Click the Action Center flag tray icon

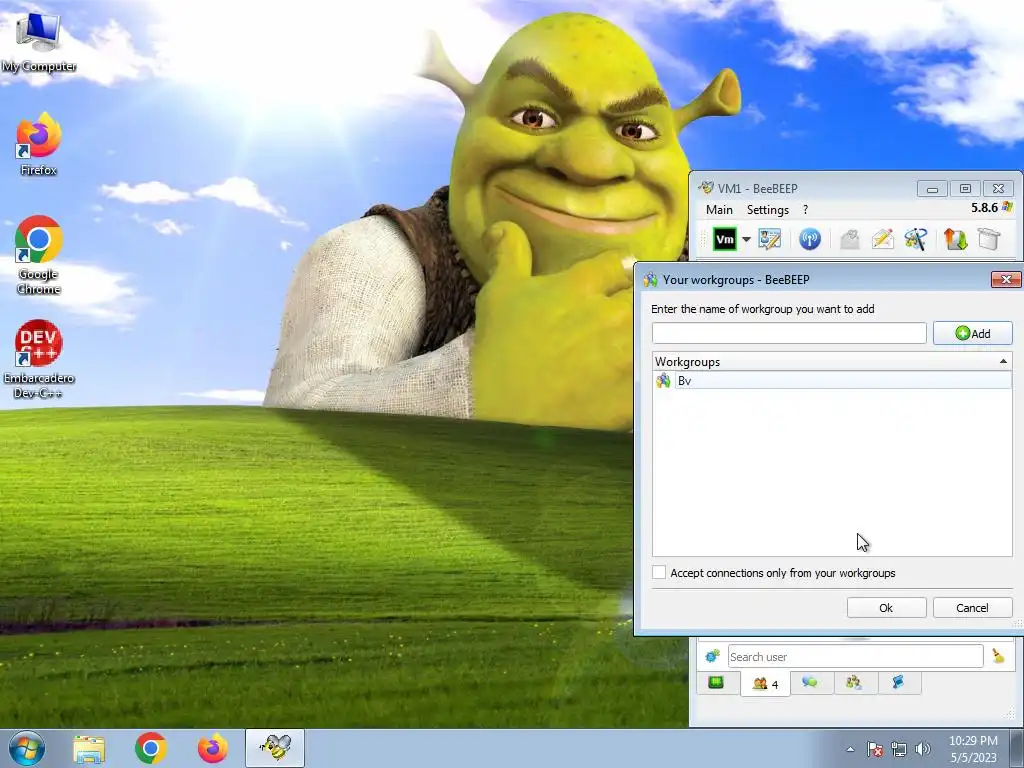point(874,749)
